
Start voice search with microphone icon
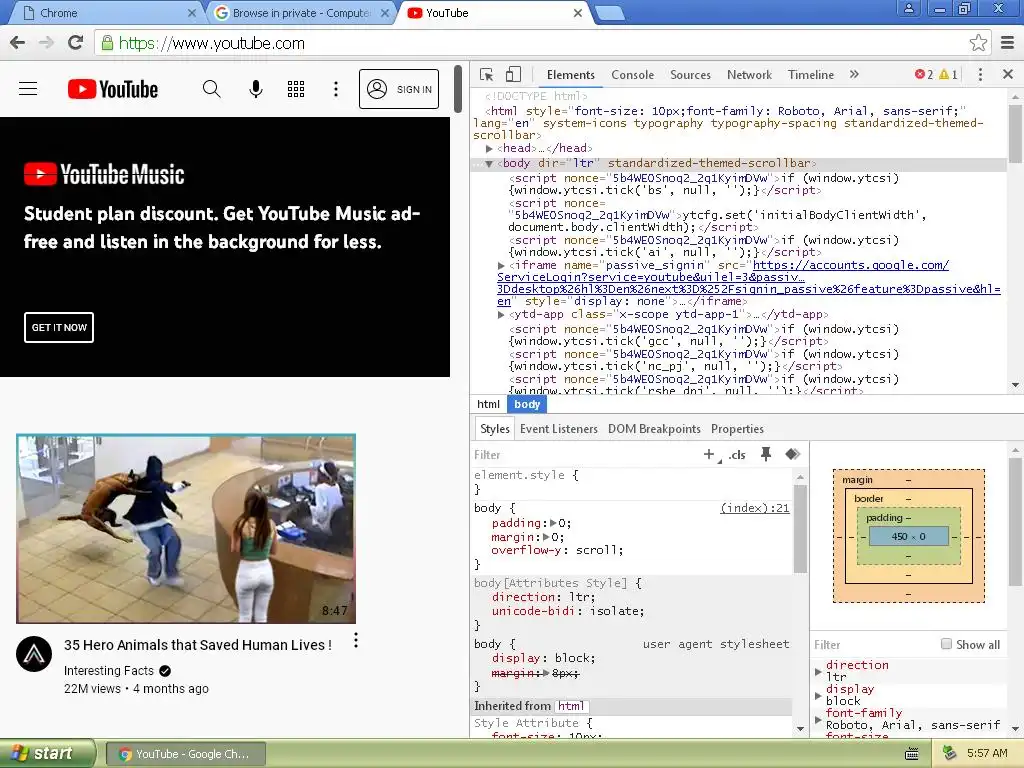coord(256,89)
